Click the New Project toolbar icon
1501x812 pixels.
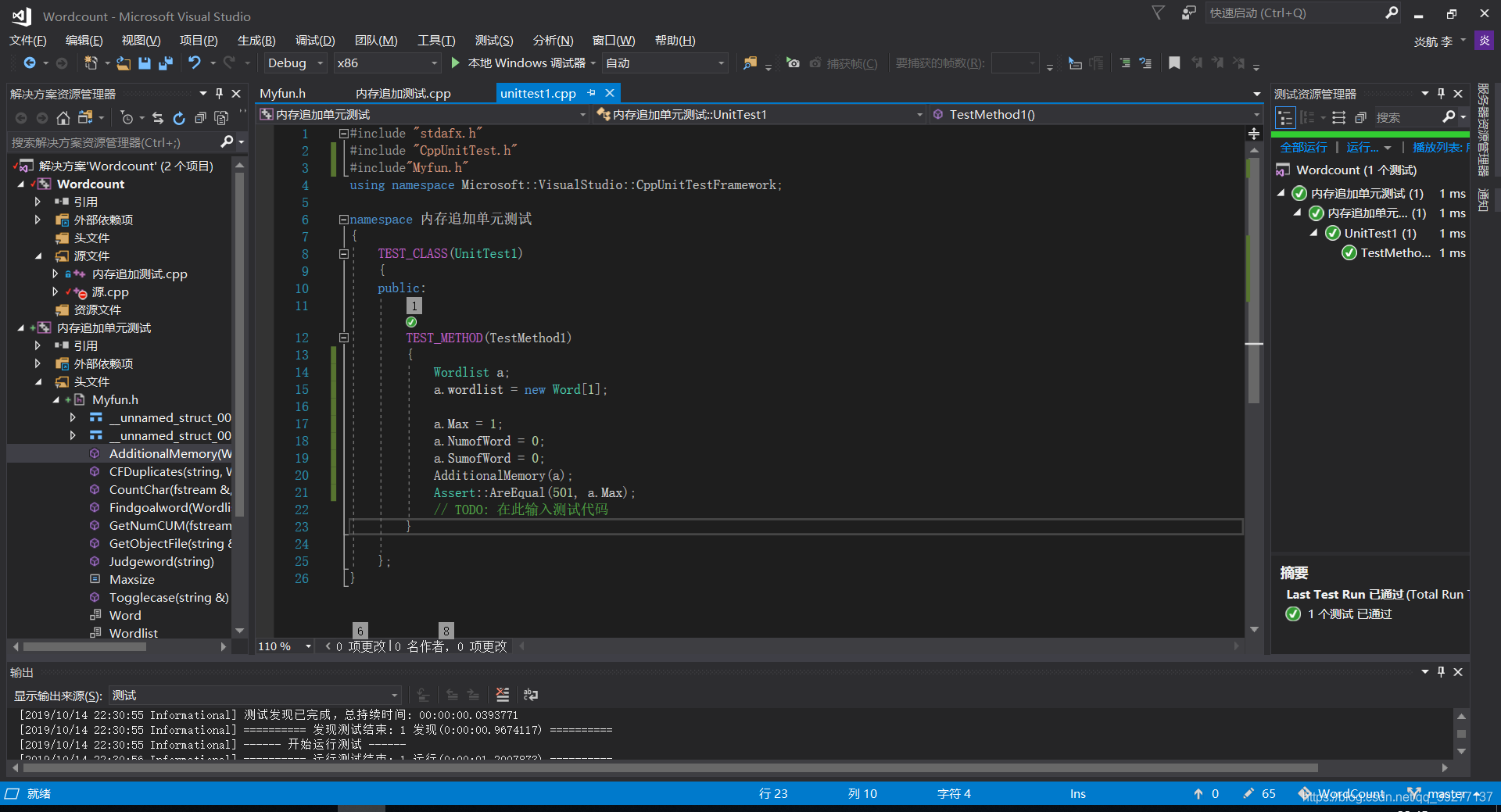coord(91,63)
